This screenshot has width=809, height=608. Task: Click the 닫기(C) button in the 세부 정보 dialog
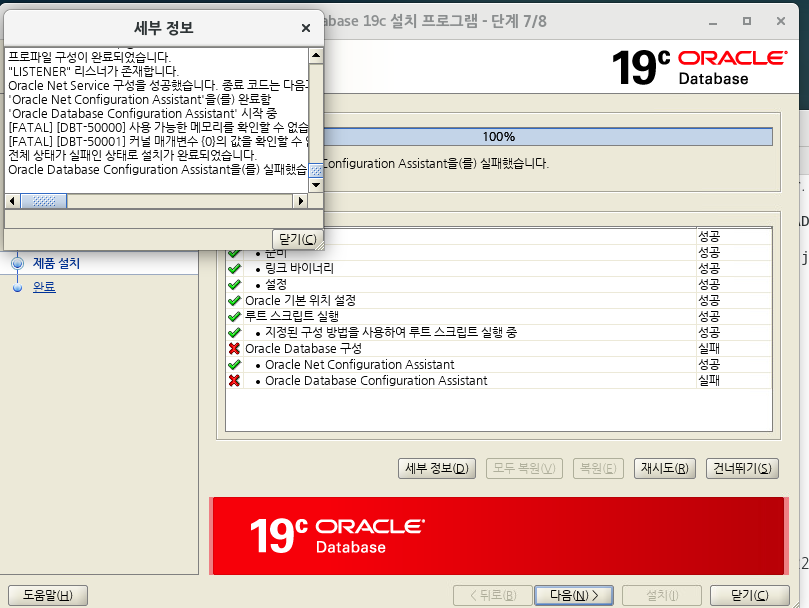pos(297,239)
